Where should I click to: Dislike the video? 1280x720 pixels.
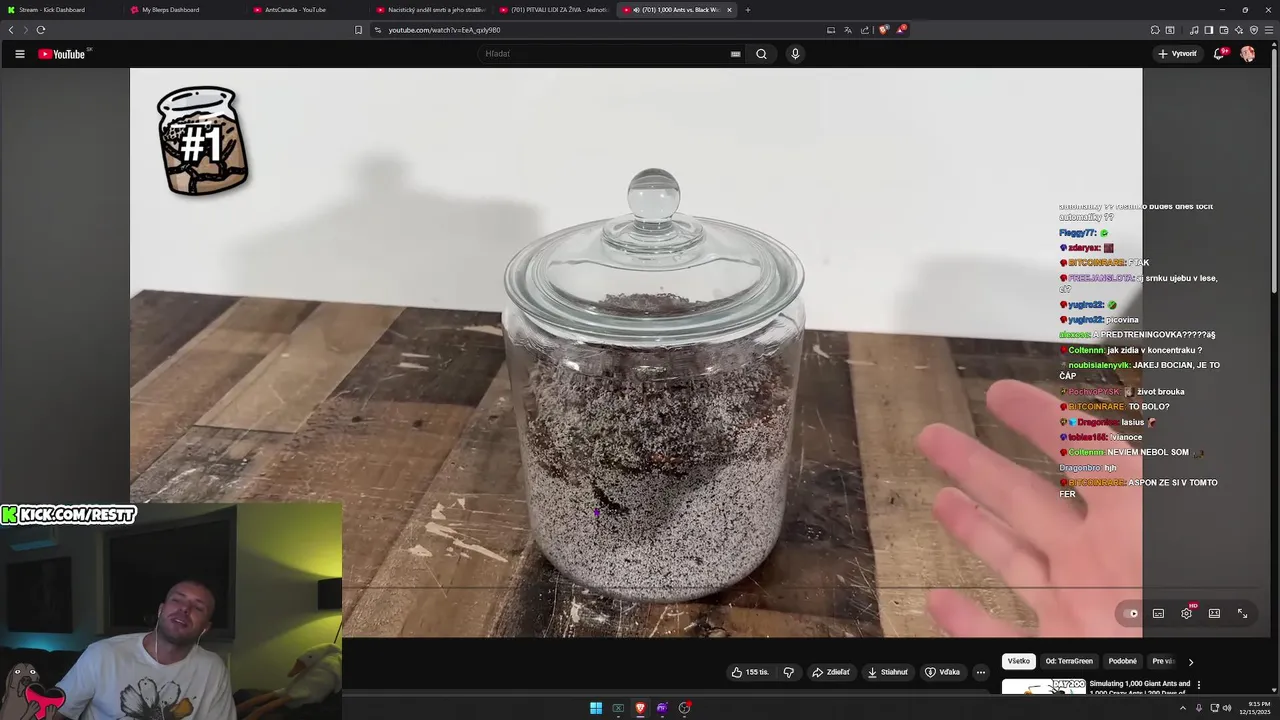pyautogui.click(x=788, y=672)
